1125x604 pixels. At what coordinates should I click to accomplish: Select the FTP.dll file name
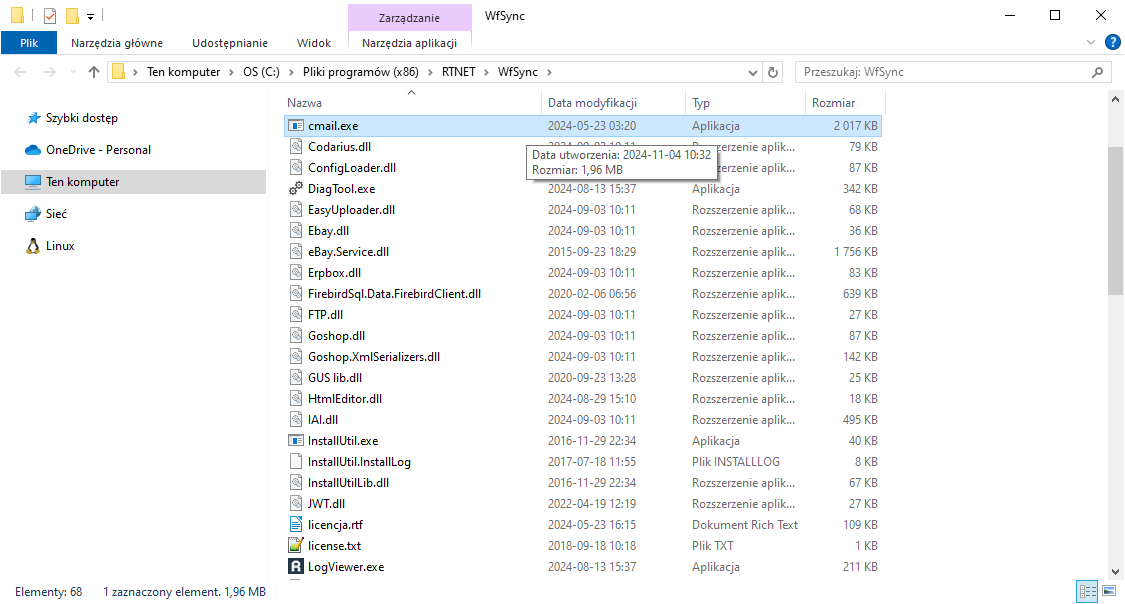tap(326, 315)
